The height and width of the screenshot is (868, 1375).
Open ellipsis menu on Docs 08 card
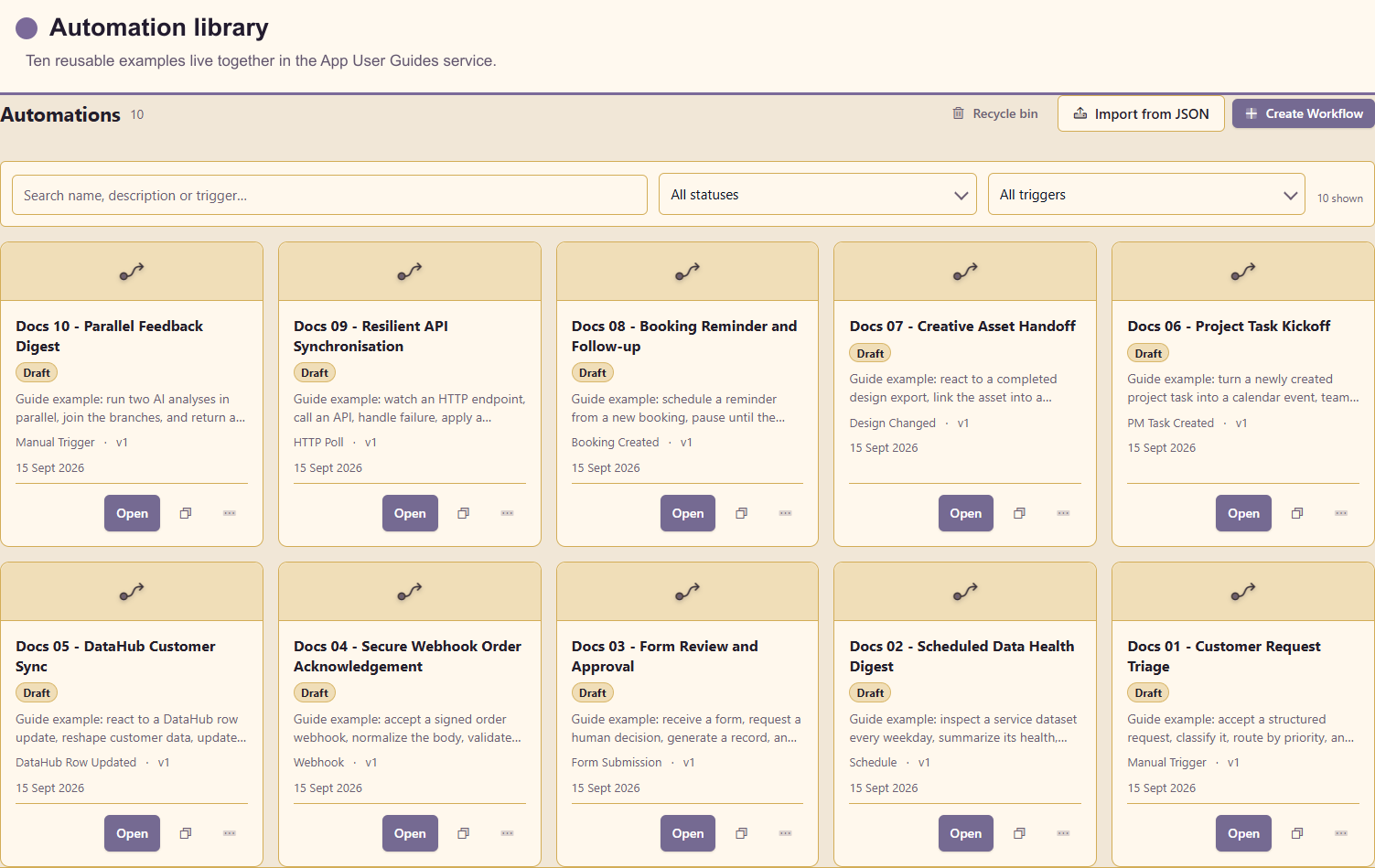(786, 513)
